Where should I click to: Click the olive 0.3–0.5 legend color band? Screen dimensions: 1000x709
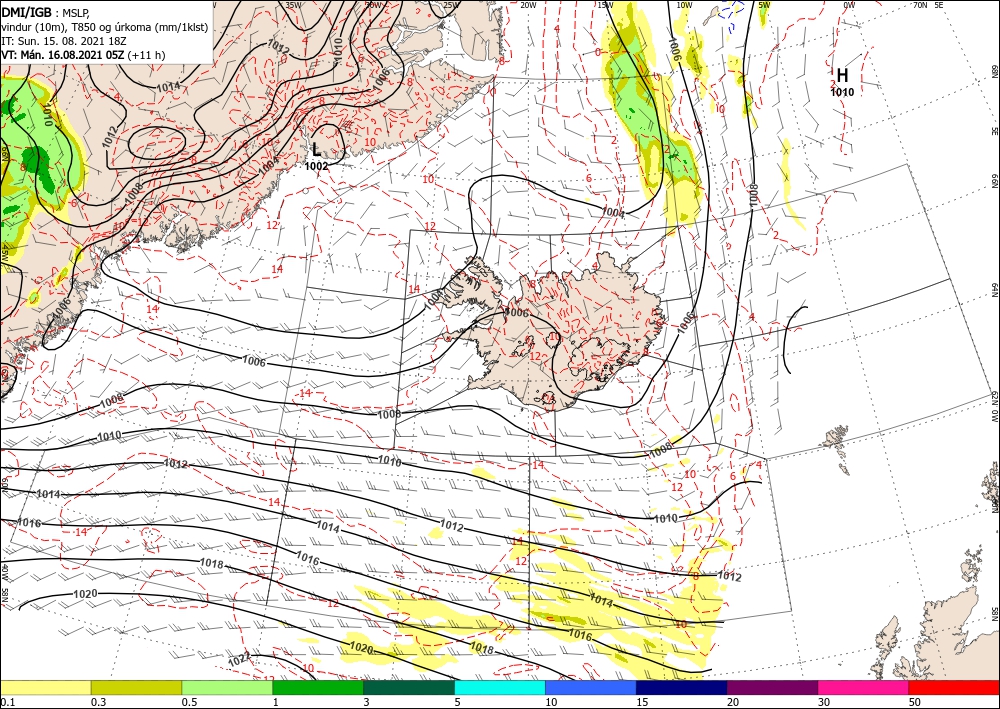pyautogui.click(x=136, y=687)
